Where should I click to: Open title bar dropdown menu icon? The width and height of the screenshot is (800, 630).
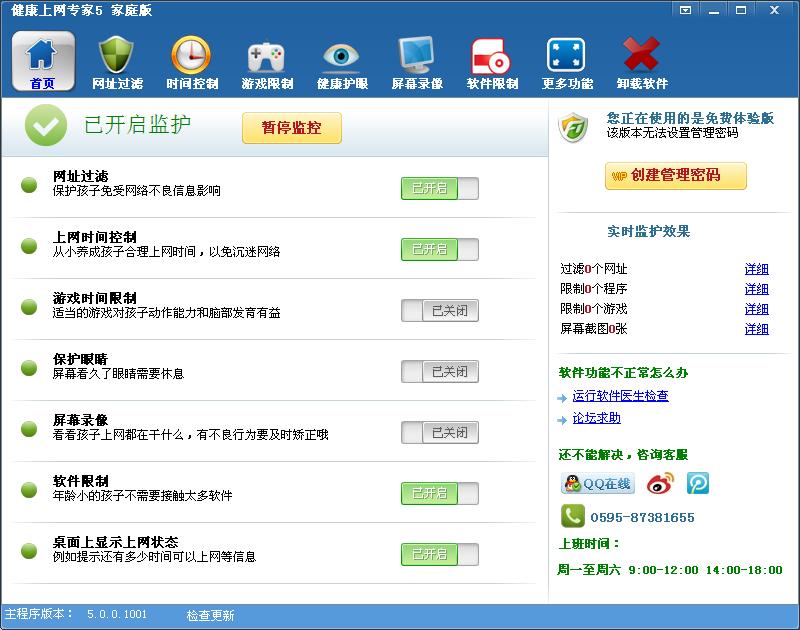point(686,10)
